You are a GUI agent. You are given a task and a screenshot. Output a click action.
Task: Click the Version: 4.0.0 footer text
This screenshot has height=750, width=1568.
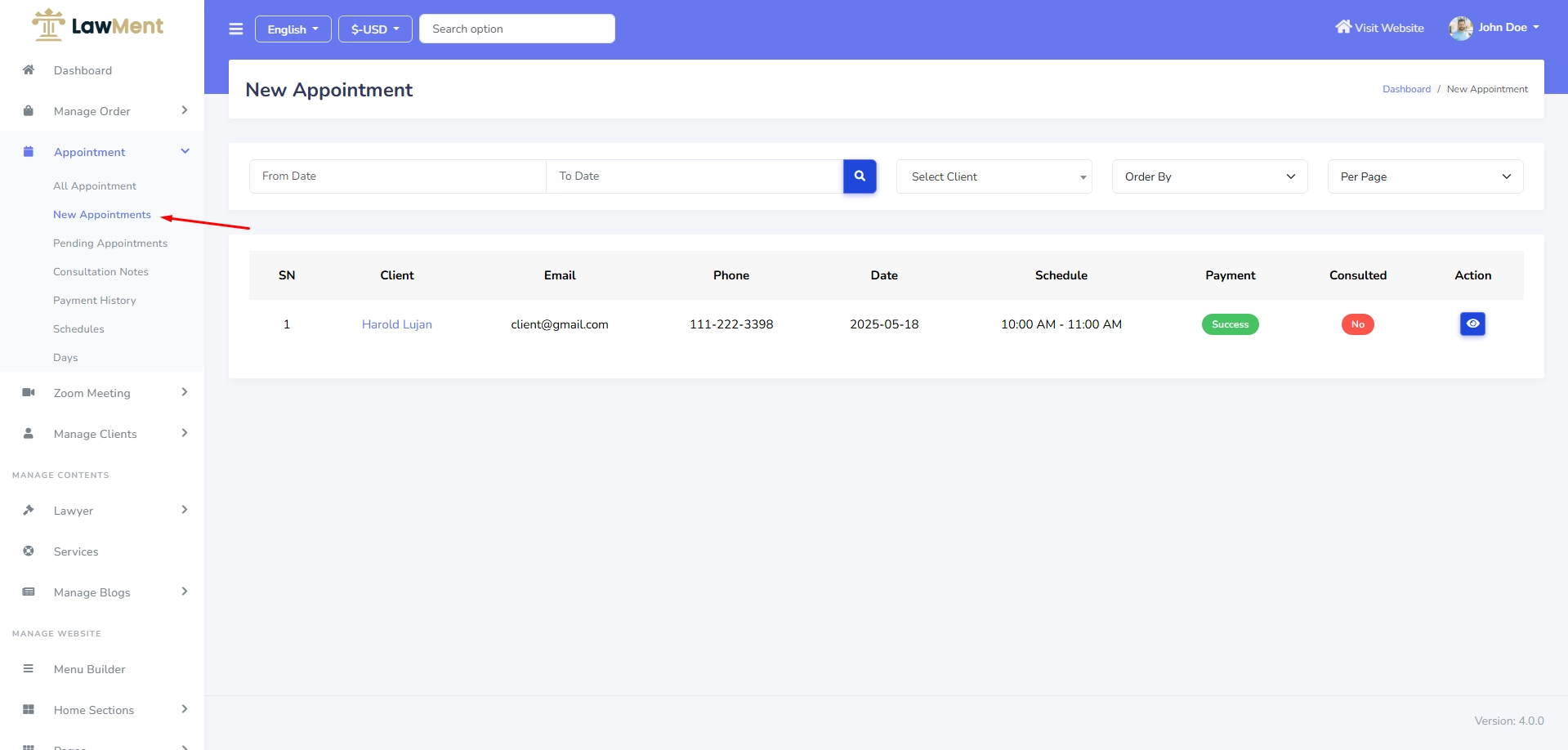click(1509, 721)
